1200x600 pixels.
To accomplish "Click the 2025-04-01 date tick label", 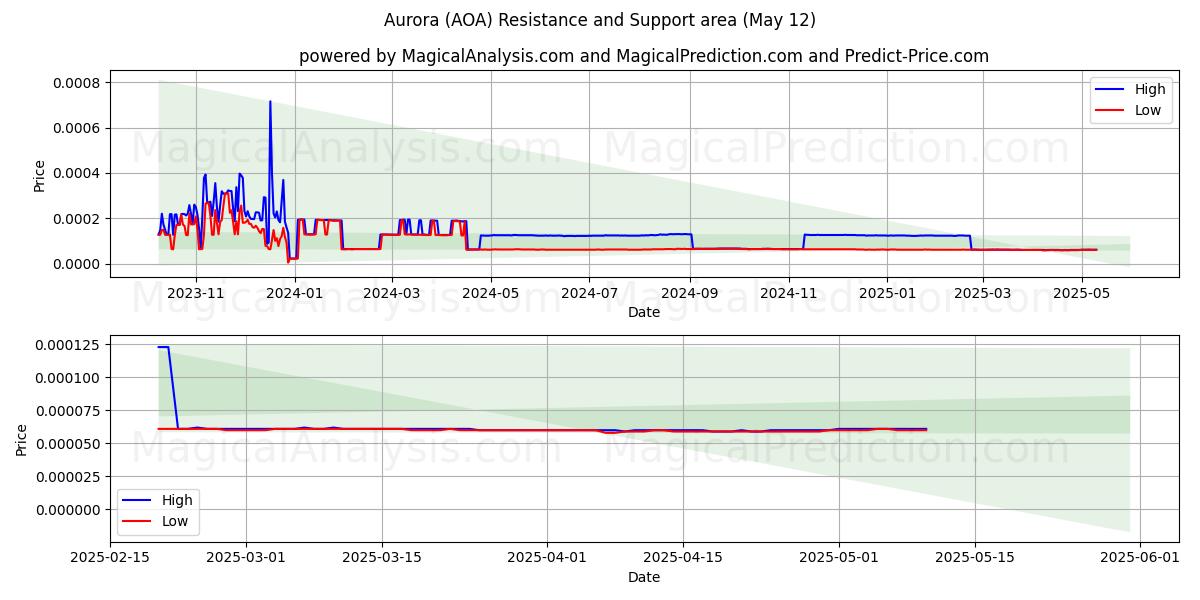I will pos(547,558).
